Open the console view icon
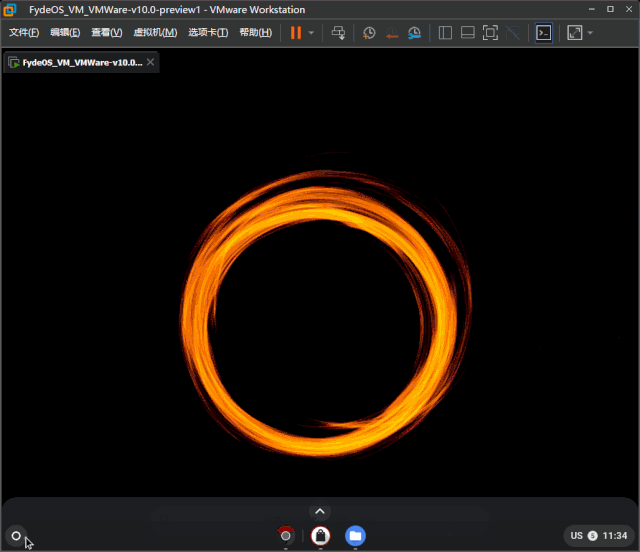This screenshot has height=552, width=640. (x=543, y=32)
